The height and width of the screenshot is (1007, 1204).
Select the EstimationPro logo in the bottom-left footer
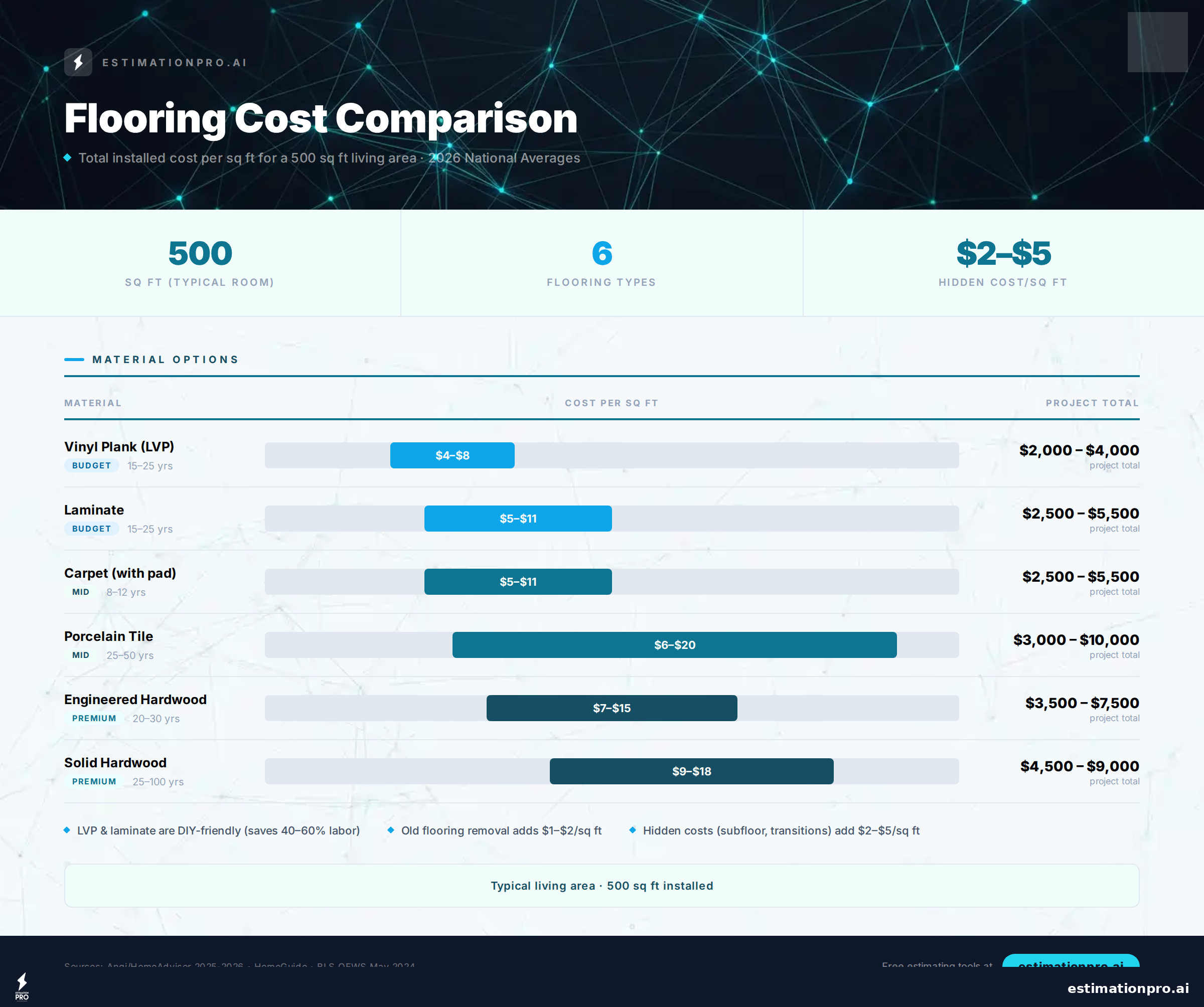22,987
